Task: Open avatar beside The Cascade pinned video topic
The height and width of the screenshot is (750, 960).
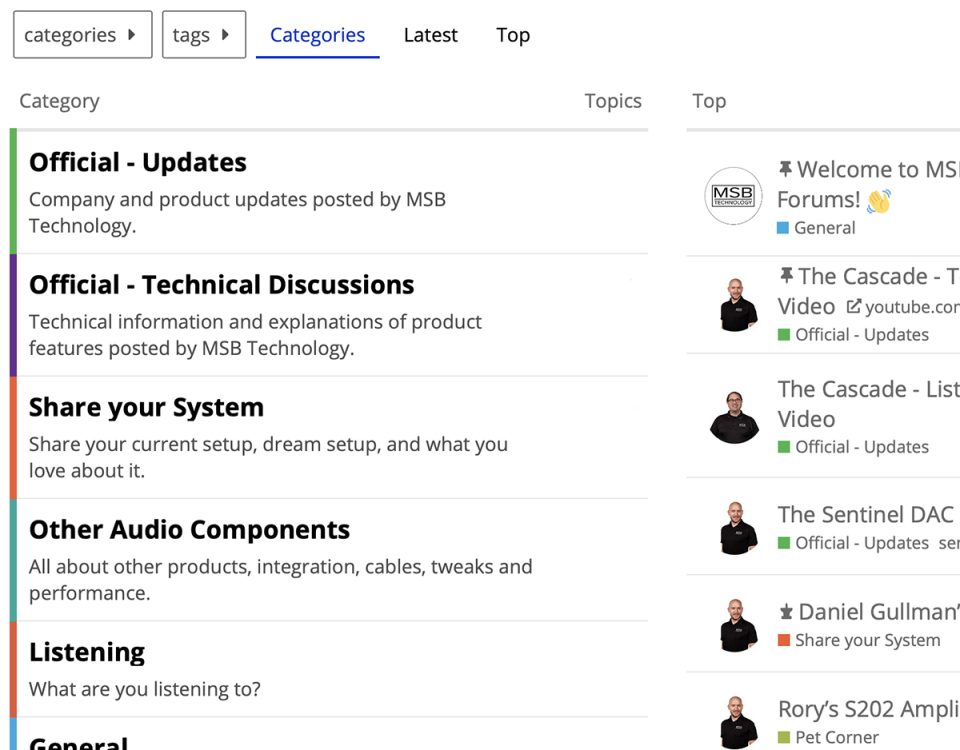Action: click(737, 305)
